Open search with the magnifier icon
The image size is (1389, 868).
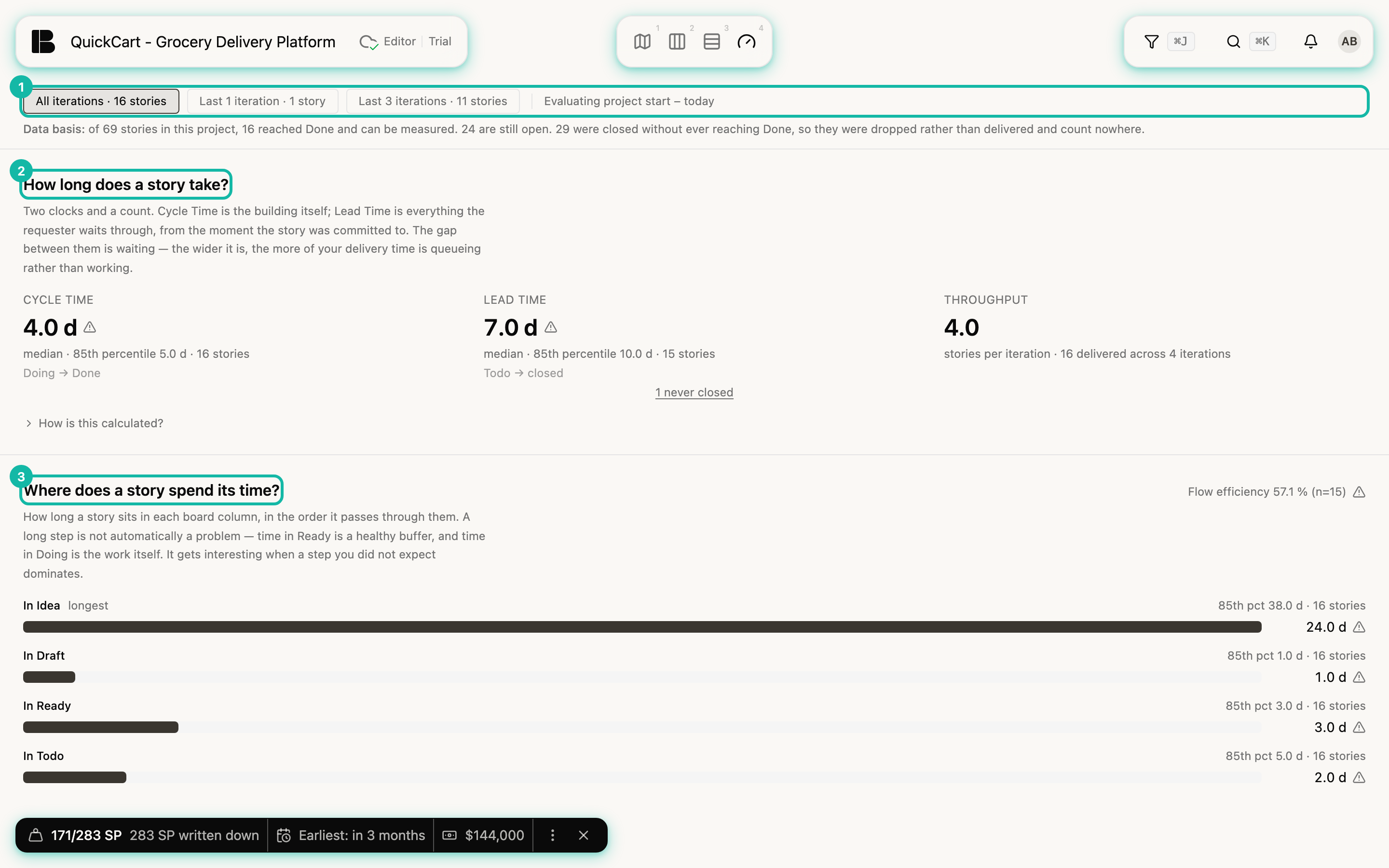tap(1233, 41)
